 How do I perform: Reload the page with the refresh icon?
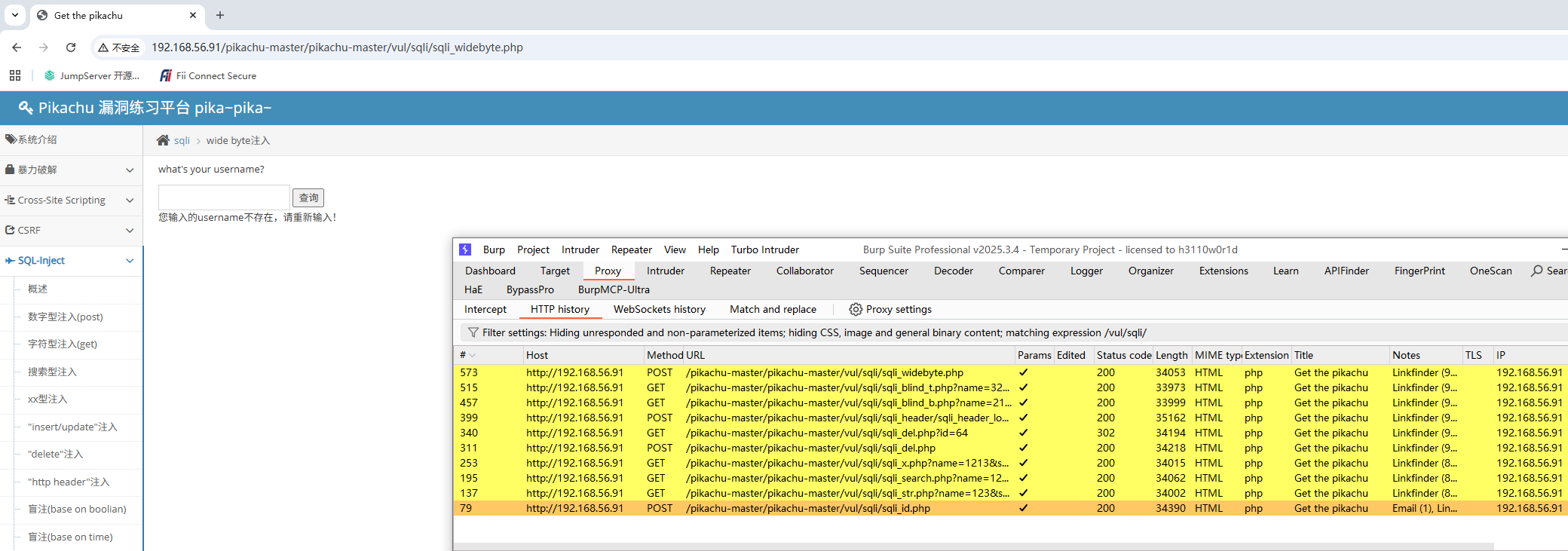coord(71,47)
